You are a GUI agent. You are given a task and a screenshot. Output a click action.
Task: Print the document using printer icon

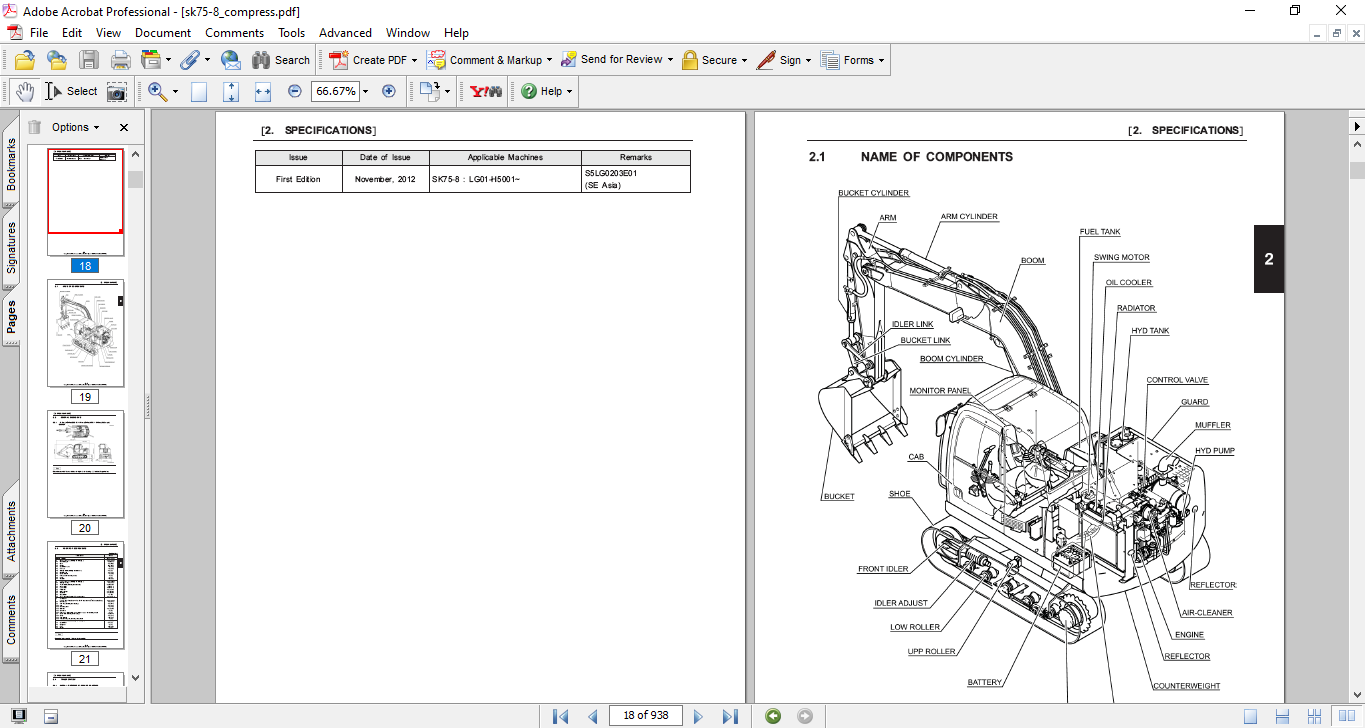click(121, 60)
